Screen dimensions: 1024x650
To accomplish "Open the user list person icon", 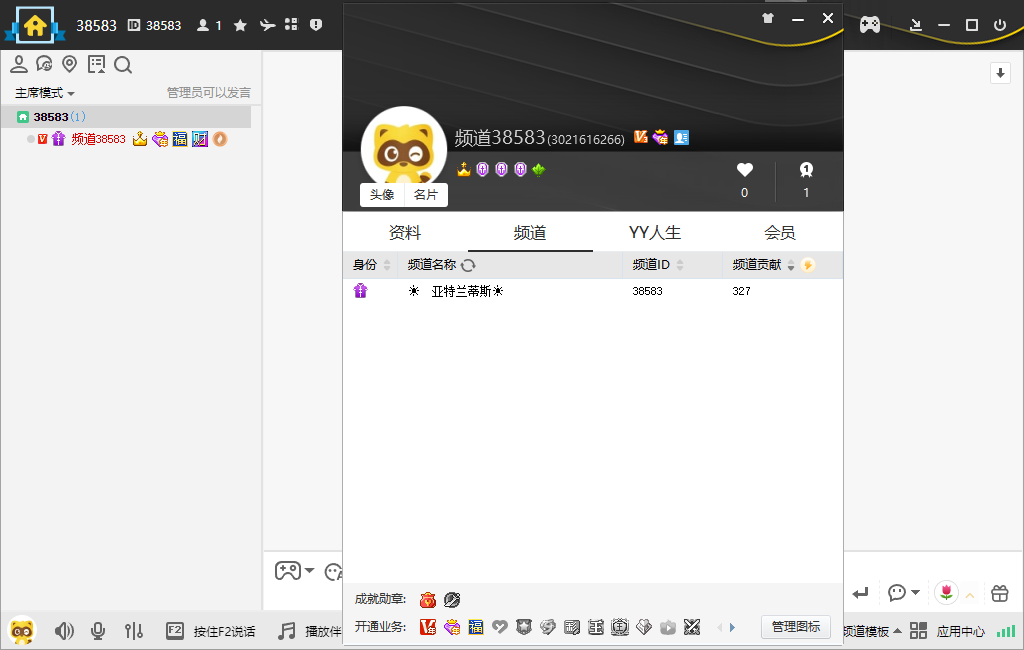I will point(19,64).
